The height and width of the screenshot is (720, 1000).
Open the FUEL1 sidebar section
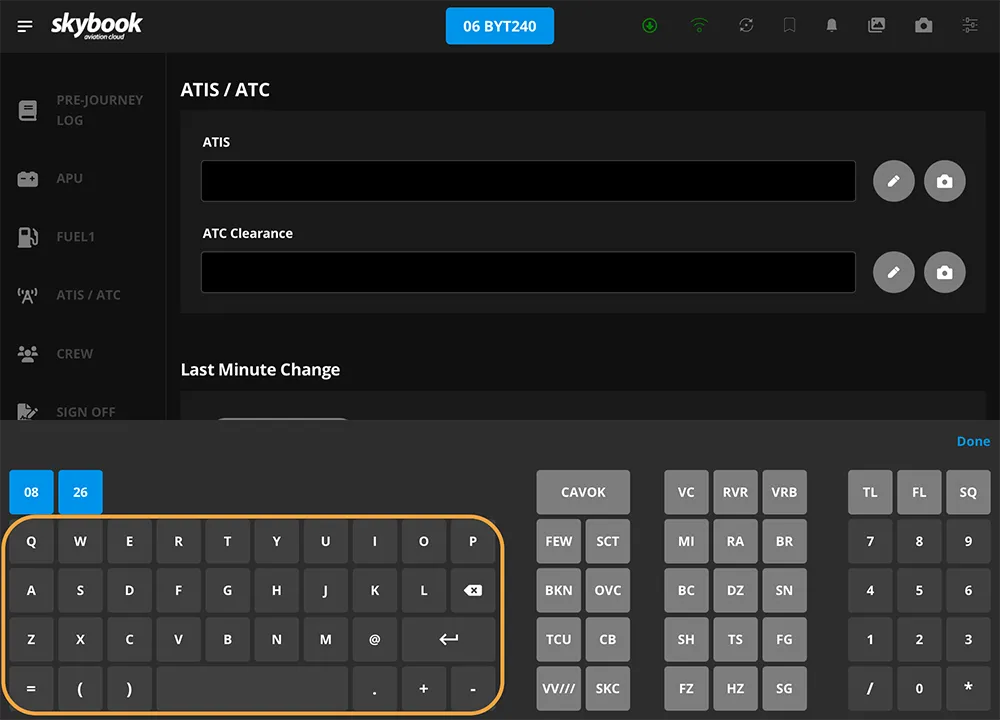75,237
